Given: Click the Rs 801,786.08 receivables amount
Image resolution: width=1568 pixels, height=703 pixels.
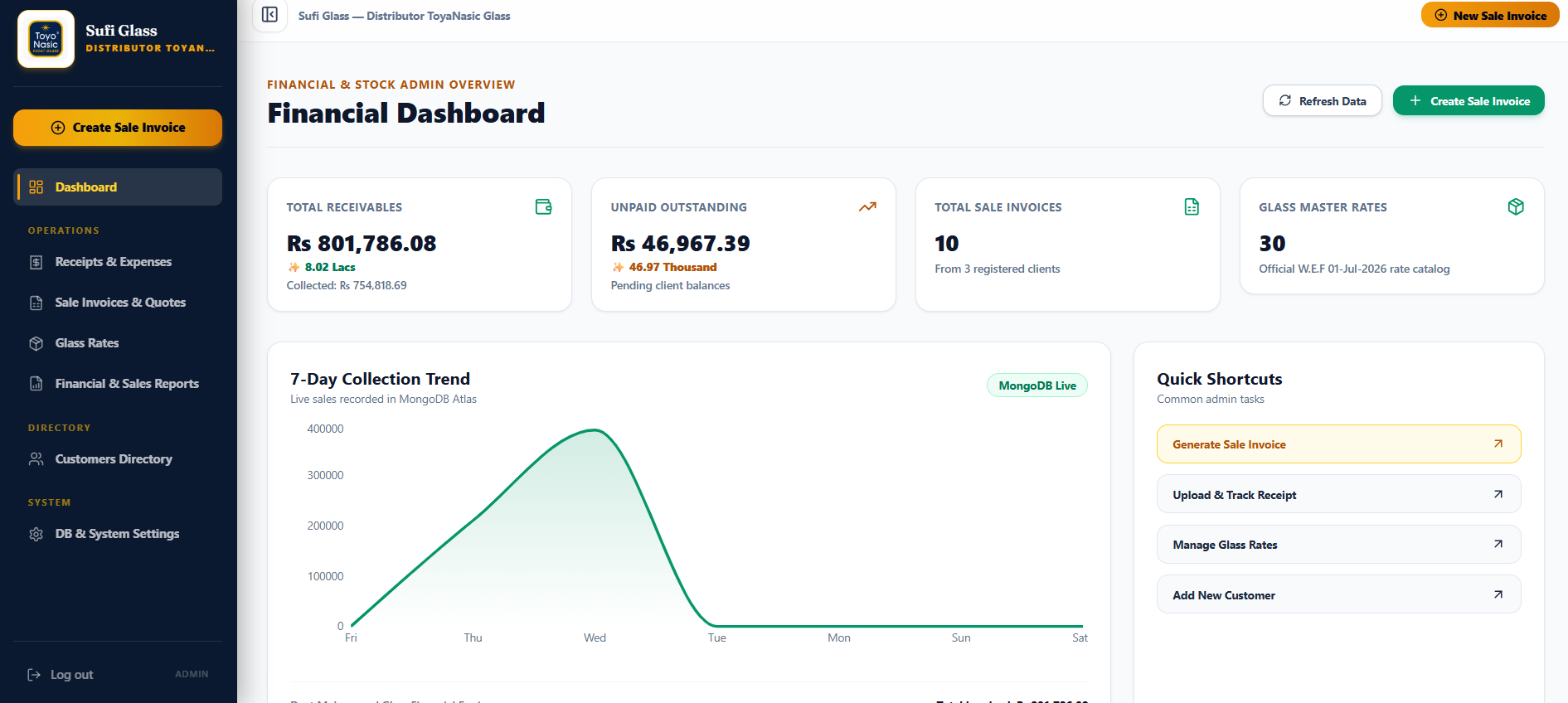Looking at the screenshot, I should coord(362,244).
